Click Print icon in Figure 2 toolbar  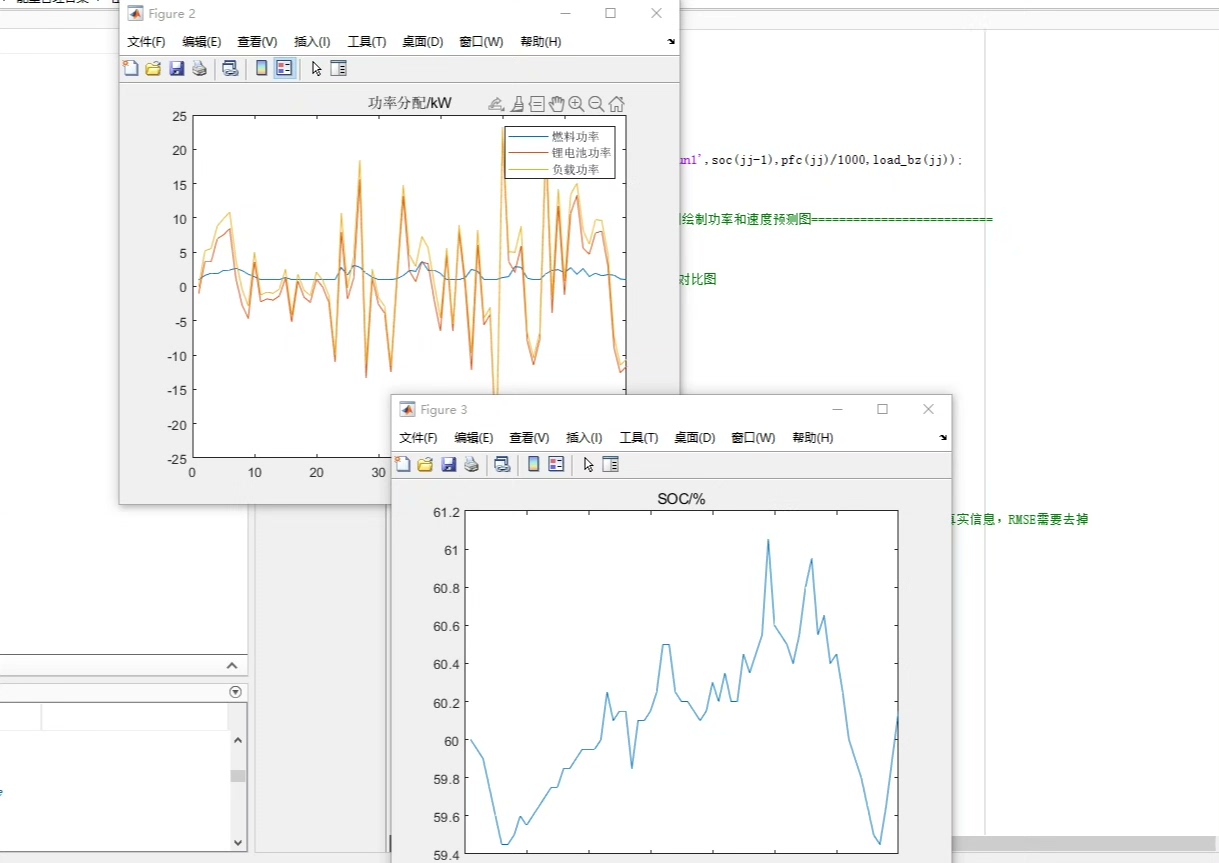199,68
